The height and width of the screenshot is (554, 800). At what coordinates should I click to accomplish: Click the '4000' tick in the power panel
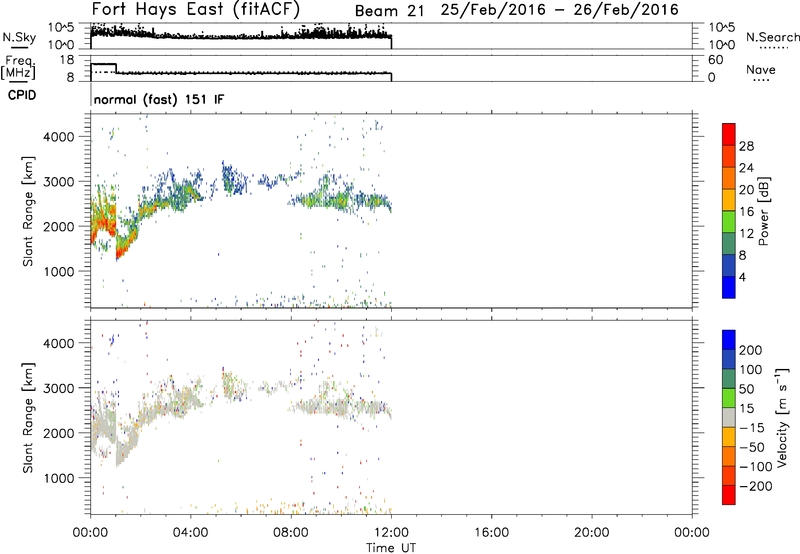coord(59,137)
